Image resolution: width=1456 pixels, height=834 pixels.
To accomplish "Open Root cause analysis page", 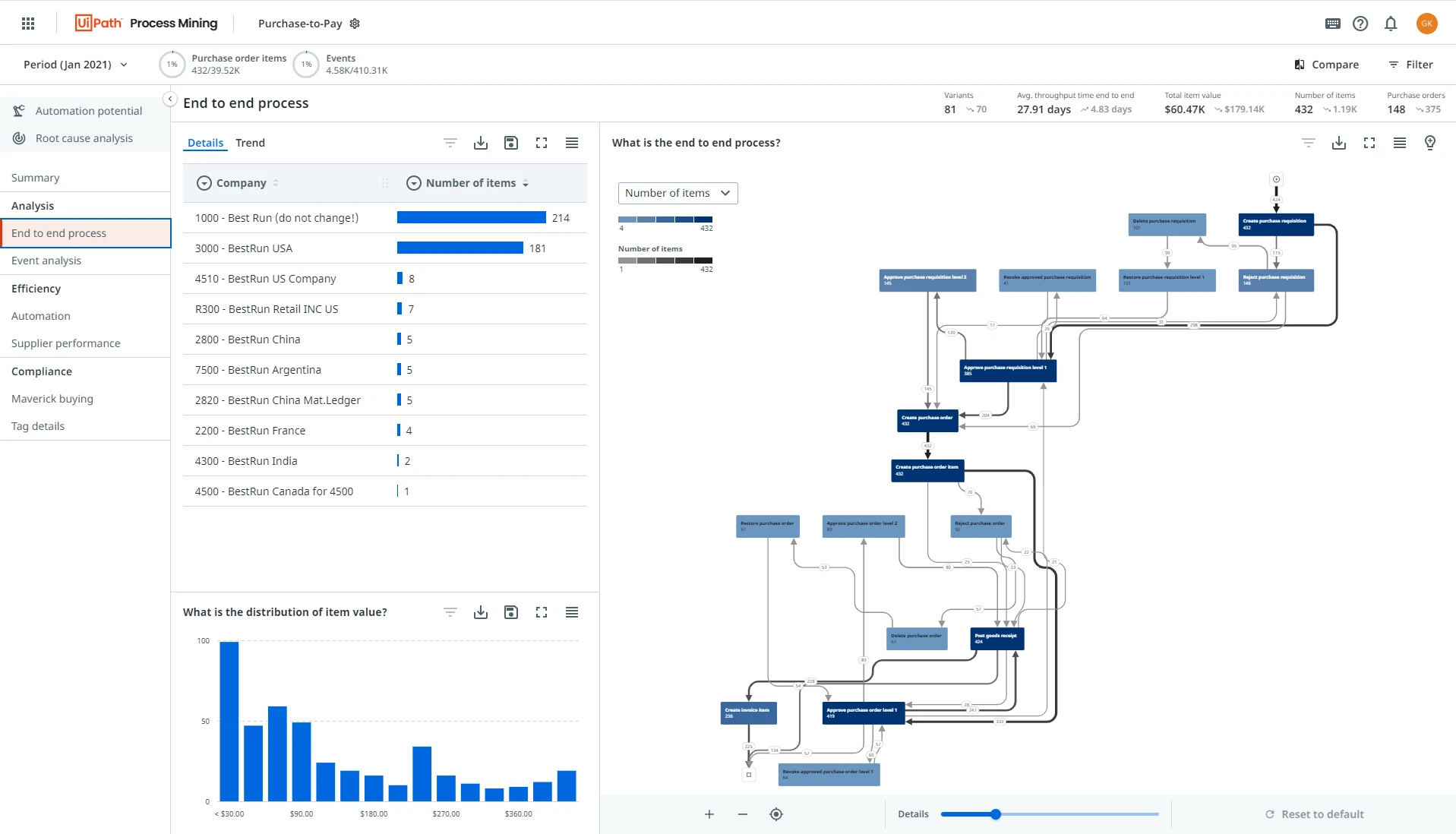I will point(85,138).
